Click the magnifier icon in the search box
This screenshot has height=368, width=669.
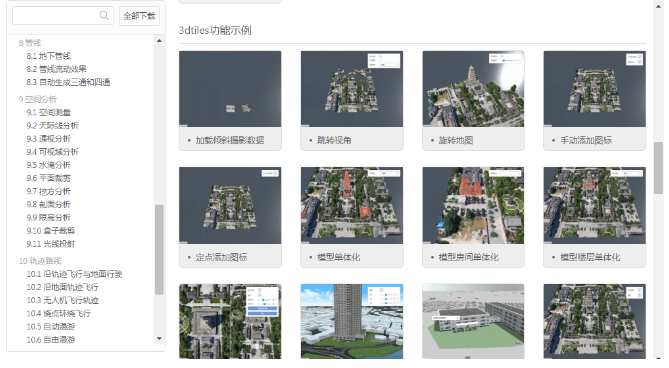104,15
